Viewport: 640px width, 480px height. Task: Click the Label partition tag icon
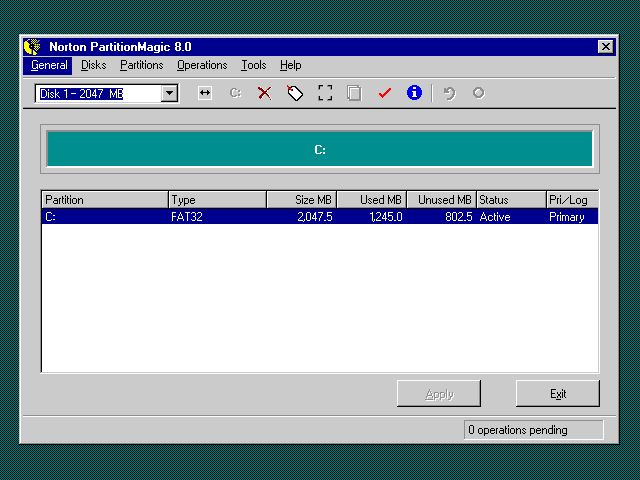[x=295, y=93]
